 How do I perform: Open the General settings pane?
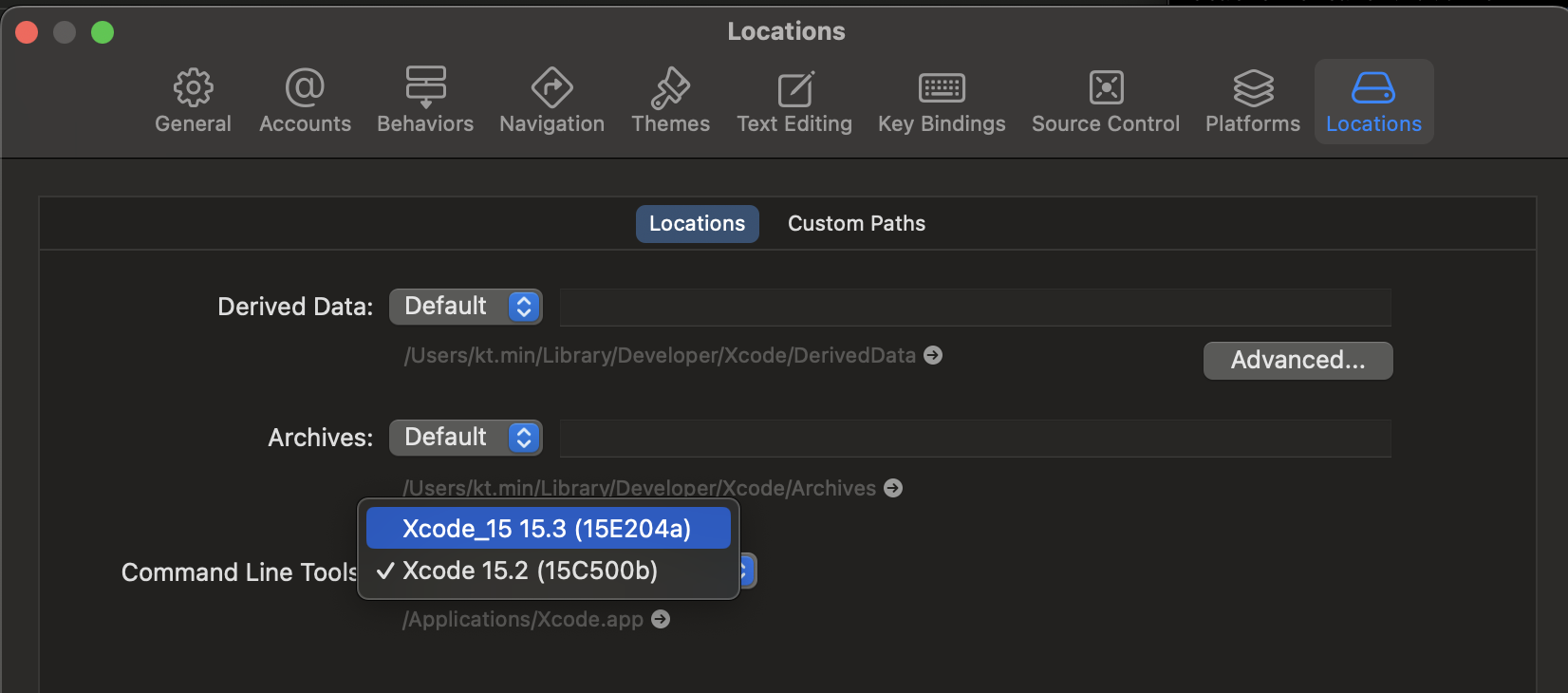coord(193,102)
